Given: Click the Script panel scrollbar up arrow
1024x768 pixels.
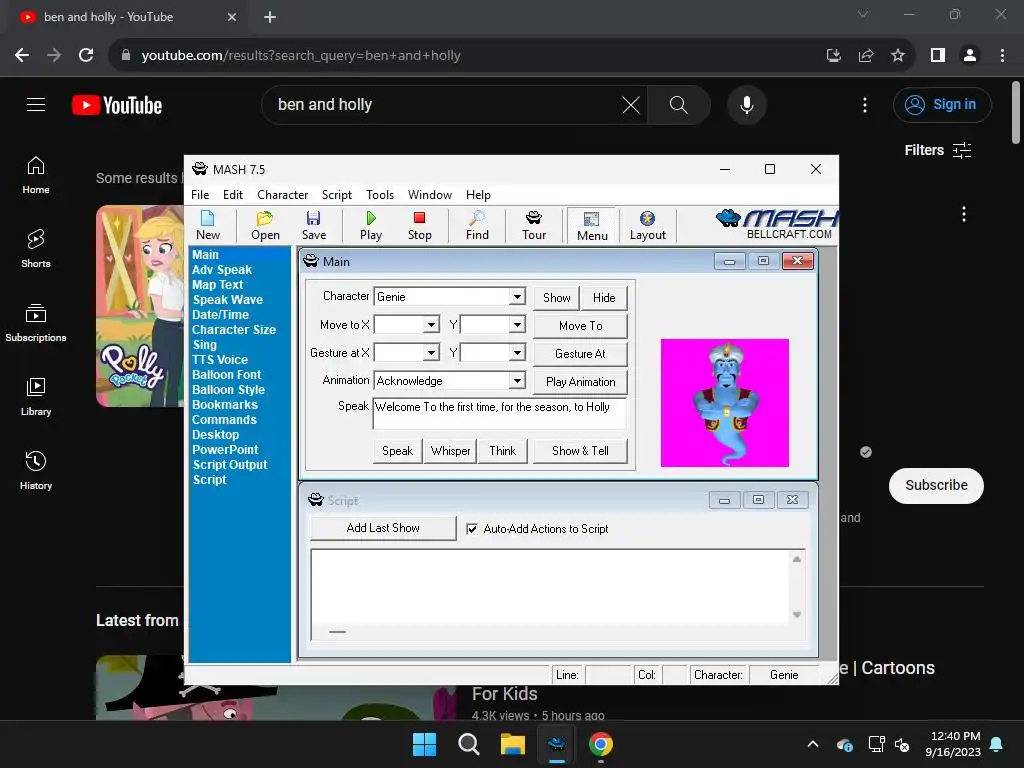Looking at the screenshot, I should [x=797, y=559].
